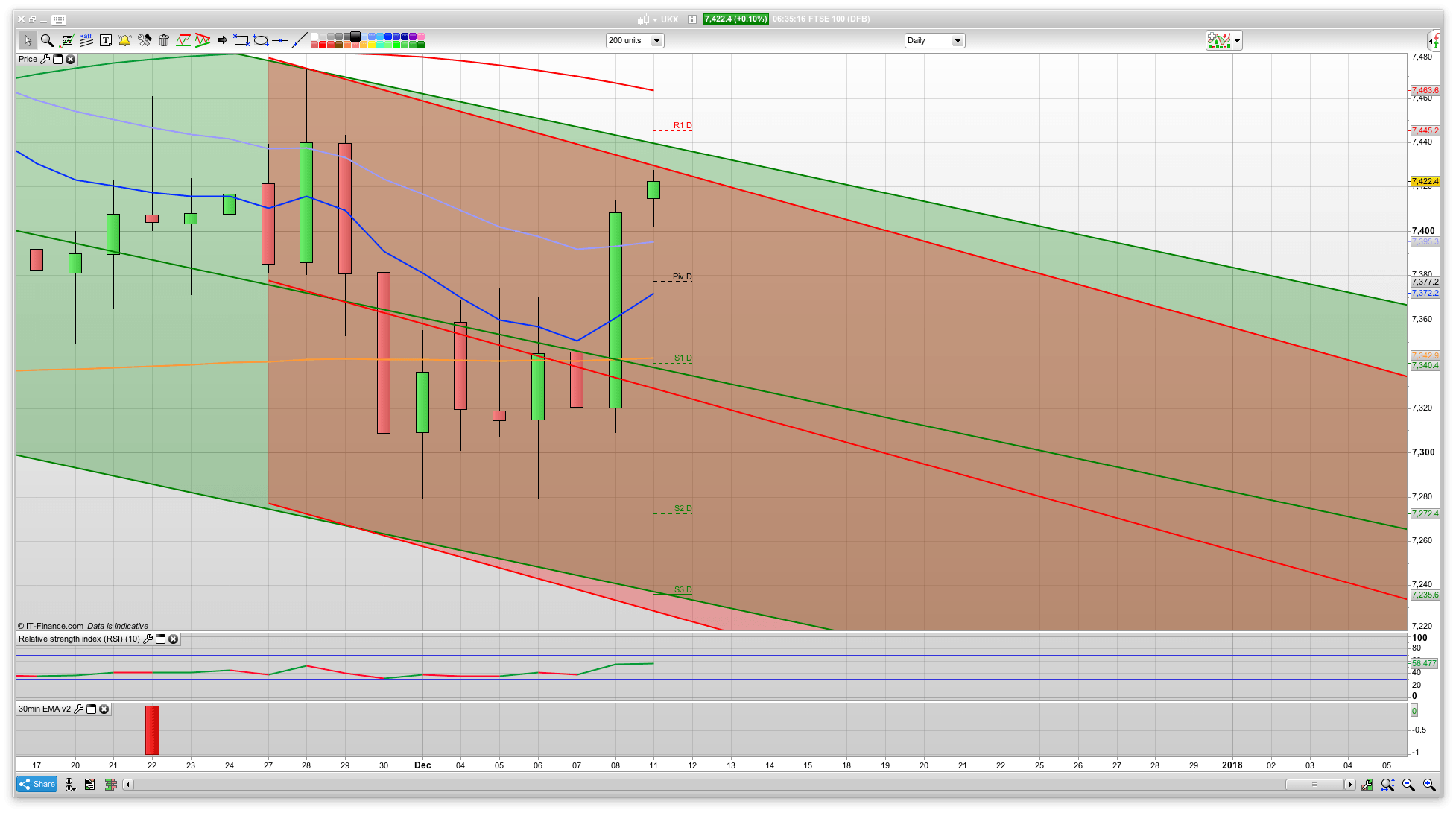Open the 200 units dropdown

click(x=635, y=40)
